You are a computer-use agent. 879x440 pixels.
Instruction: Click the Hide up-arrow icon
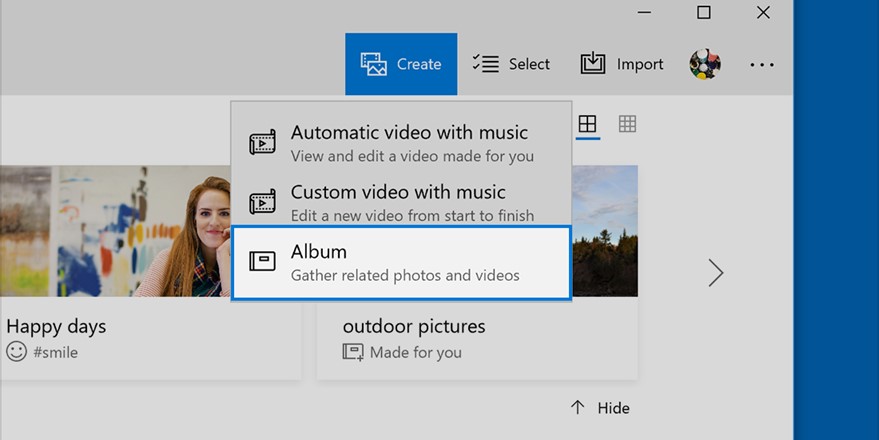[577, 407]
